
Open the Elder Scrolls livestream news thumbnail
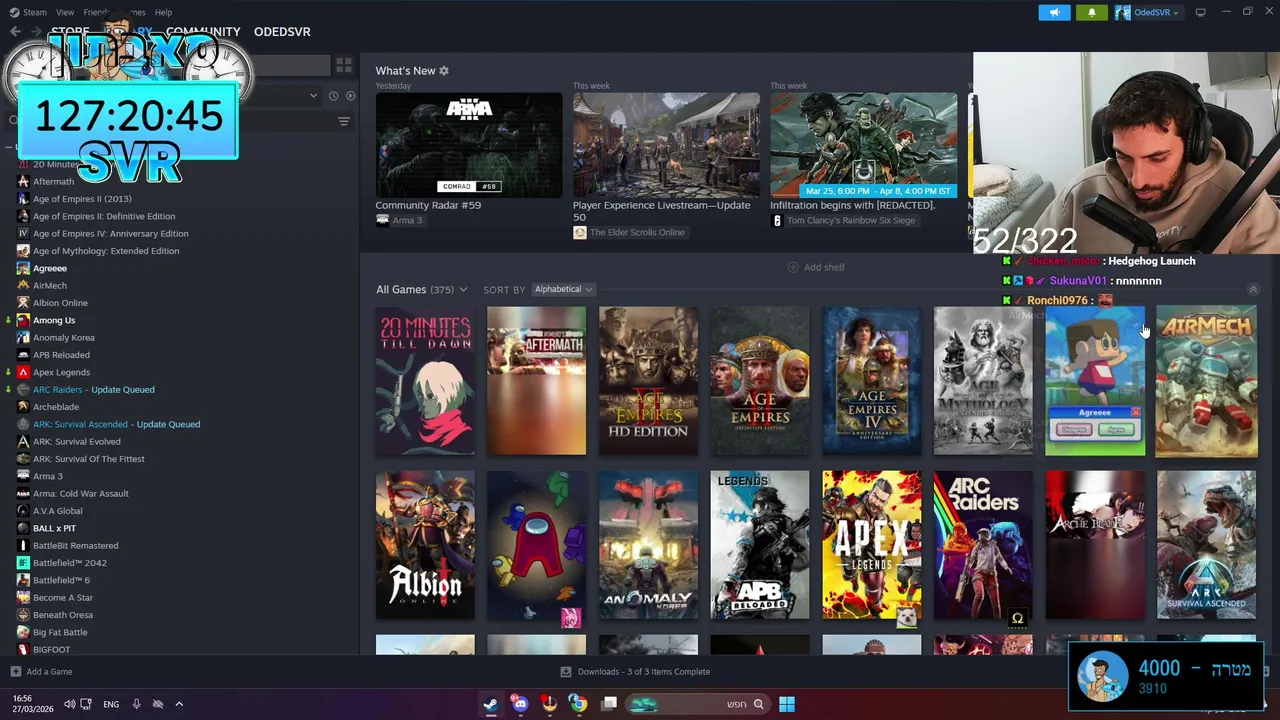coord(666,145)
